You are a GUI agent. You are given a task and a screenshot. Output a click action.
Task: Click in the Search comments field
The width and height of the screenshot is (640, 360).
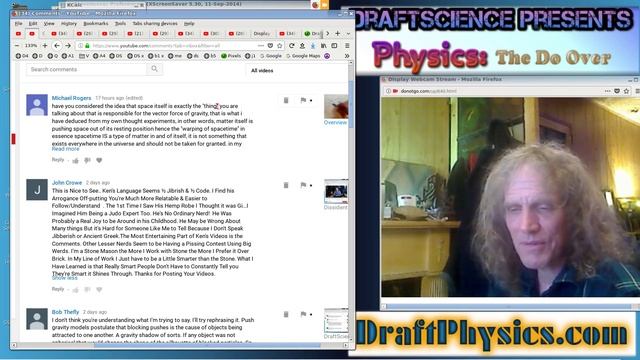(x=87, y=69)
